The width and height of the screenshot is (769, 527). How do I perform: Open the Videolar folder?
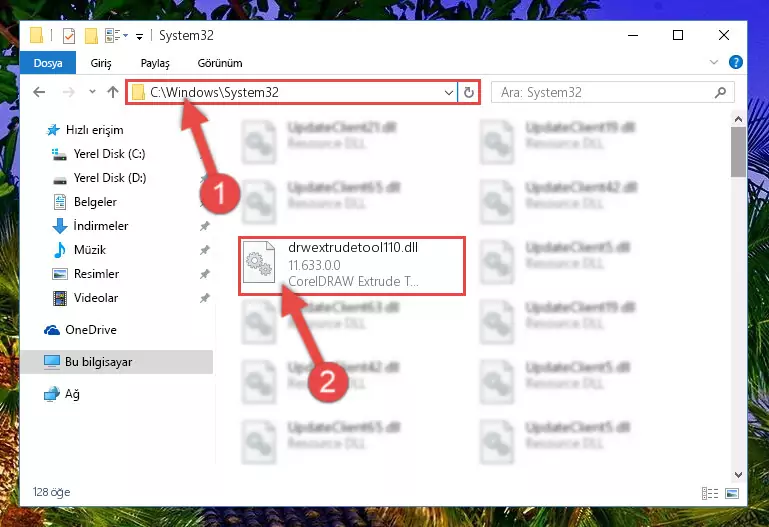click(96, 298)
